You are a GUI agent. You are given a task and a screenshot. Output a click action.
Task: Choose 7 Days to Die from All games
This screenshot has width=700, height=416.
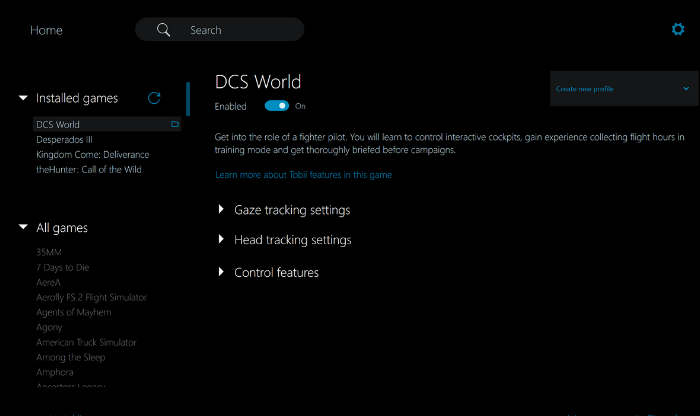[62, 267]
